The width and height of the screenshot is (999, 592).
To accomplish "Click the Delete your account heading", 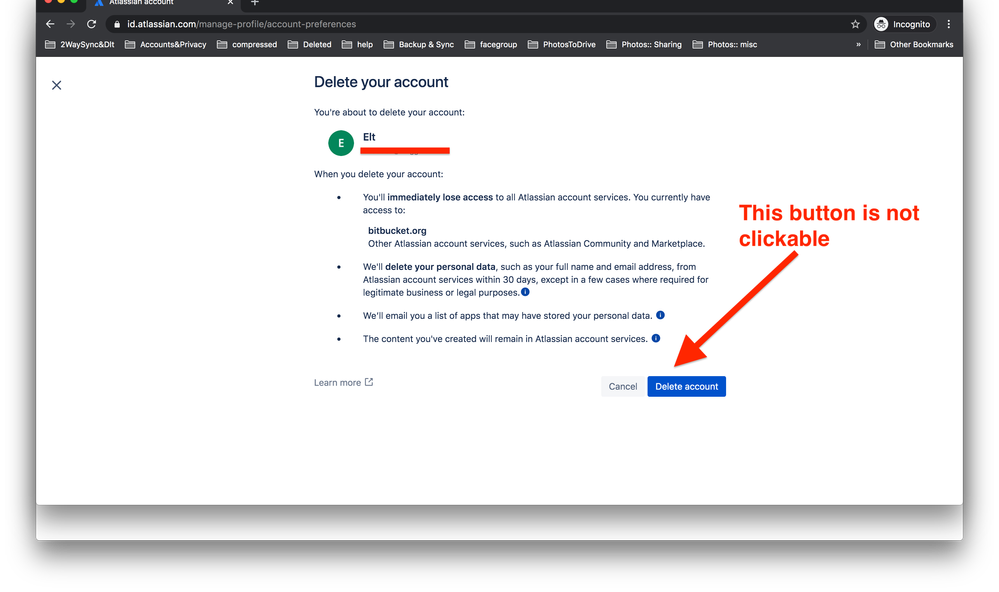I will click(381, 82).
